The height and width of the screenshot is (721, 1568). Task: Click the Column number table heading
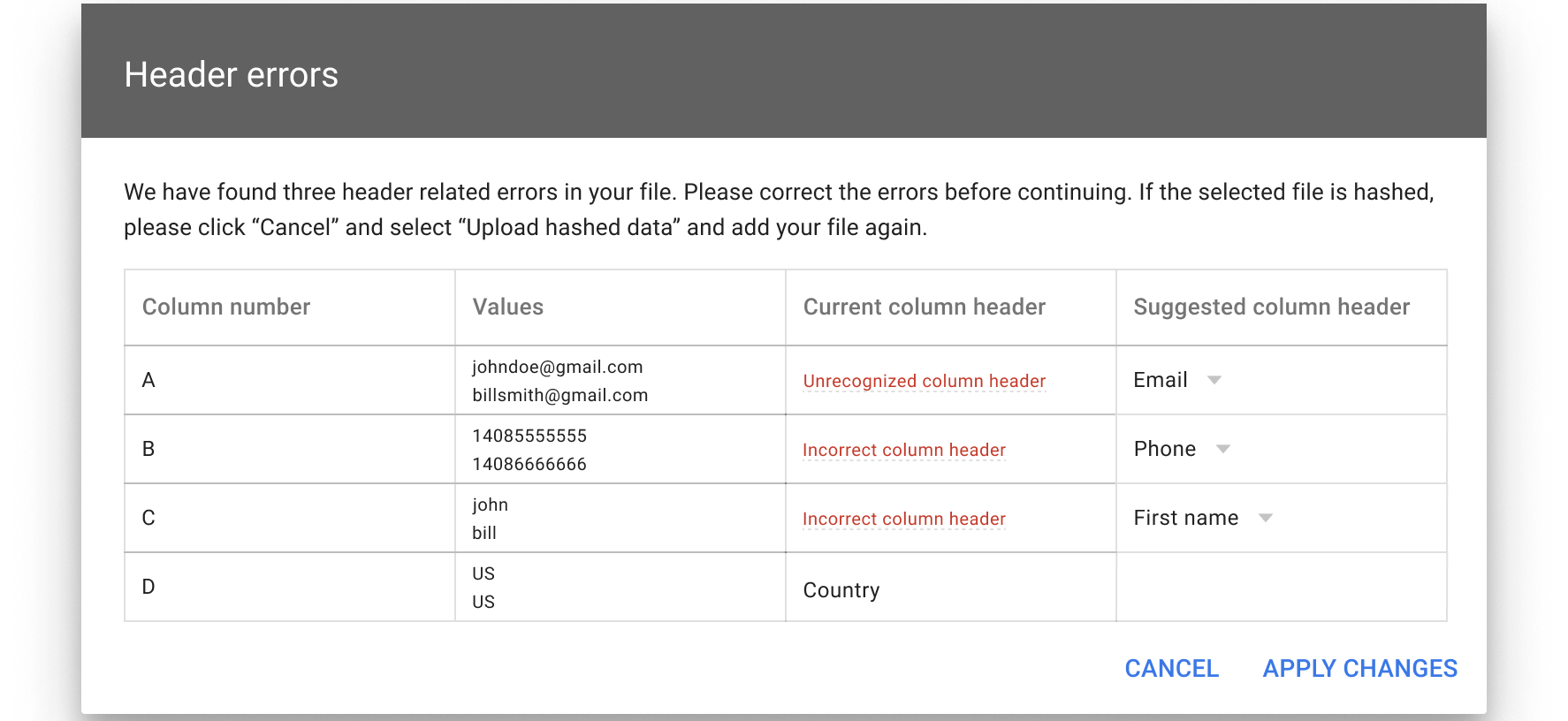point(226,307)
